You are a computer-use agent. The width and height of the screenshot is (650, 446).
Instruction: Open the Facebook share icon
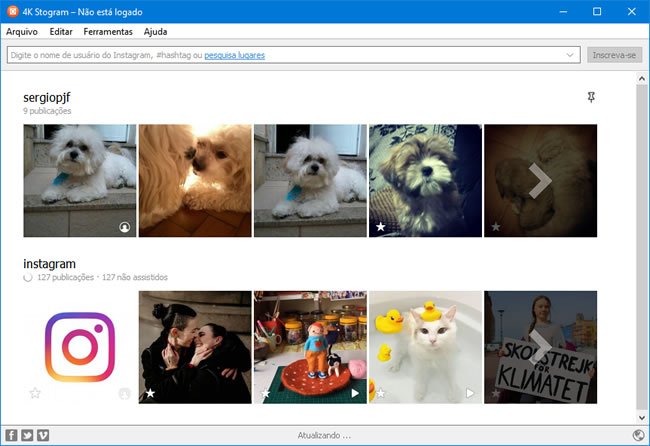pyautogui.click(x=11, y=435)
